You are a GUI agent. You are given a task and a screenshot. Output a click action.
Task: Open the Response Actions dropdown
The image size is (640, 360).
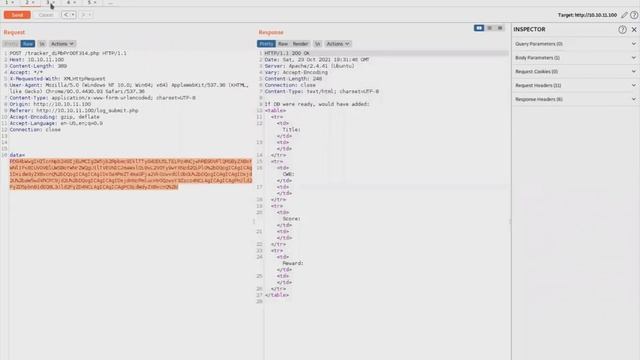[x=338, y=44]
